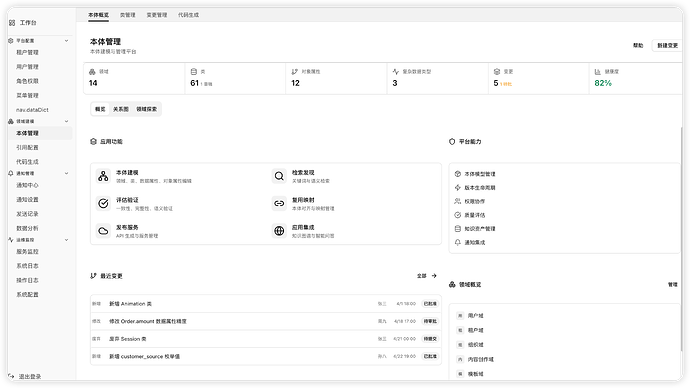This screenshot has height=388, width=690.
Task: Open 评估验证 via its checkmark icon
Action: click(103, 203)
